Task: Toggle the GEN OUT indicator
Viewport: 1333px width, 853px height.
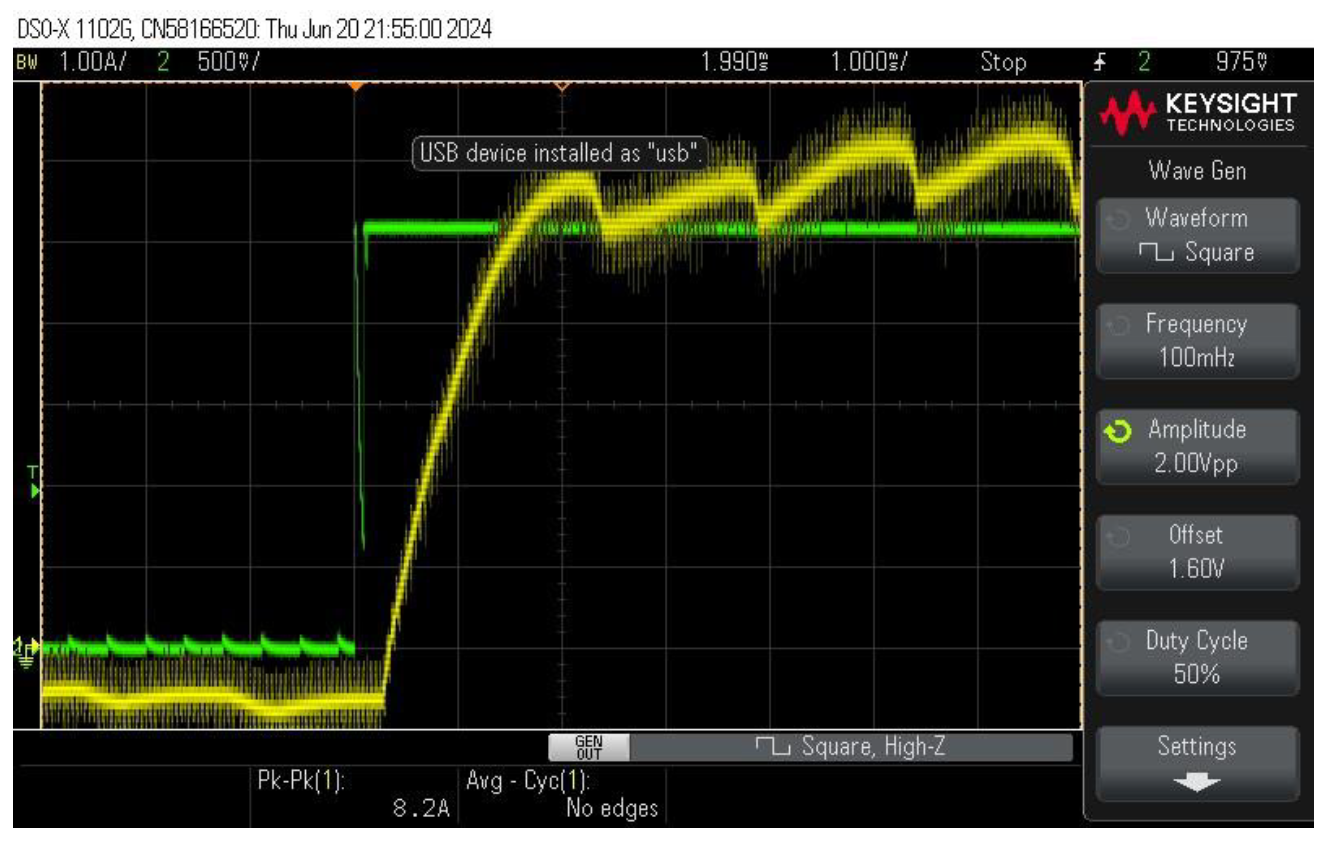Action: click(589, 747)
